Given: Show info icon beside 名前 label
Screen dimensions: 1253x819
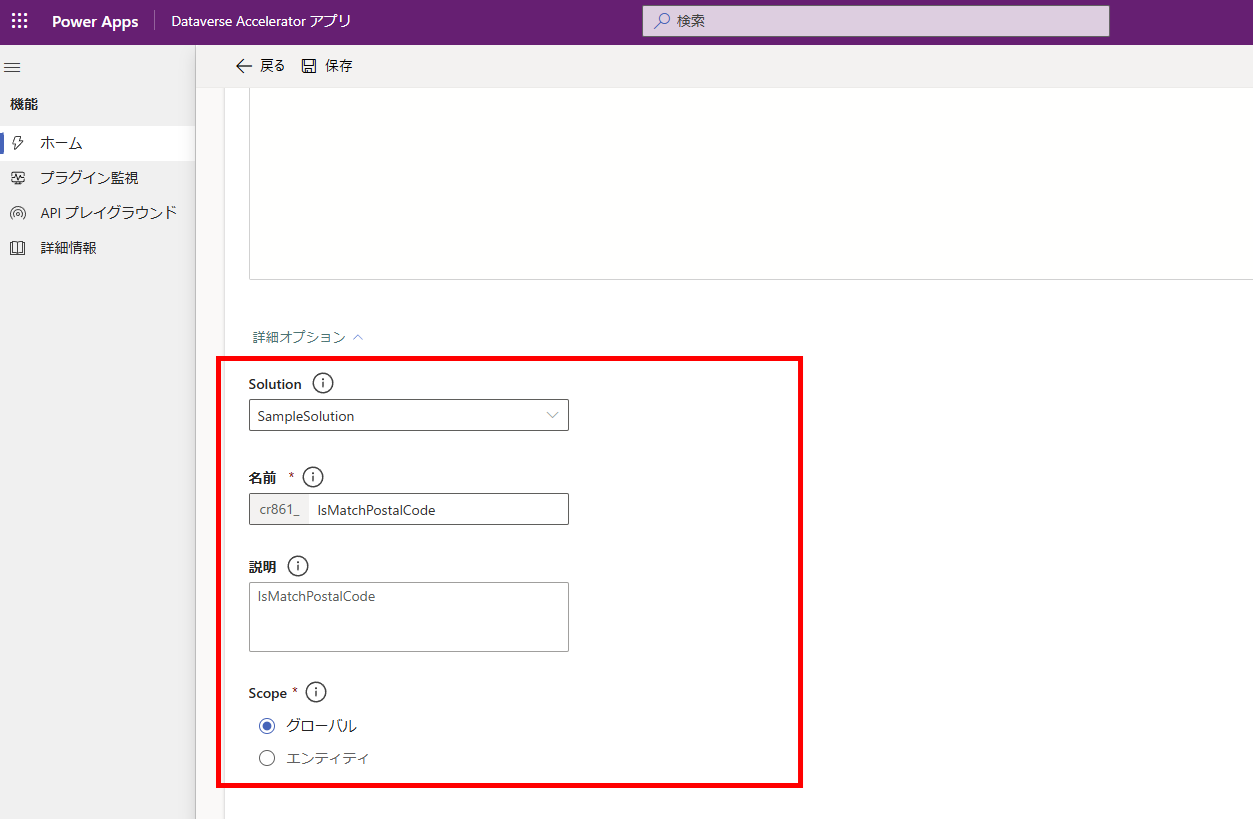Looking at the screenshot, I should (313, 477).
